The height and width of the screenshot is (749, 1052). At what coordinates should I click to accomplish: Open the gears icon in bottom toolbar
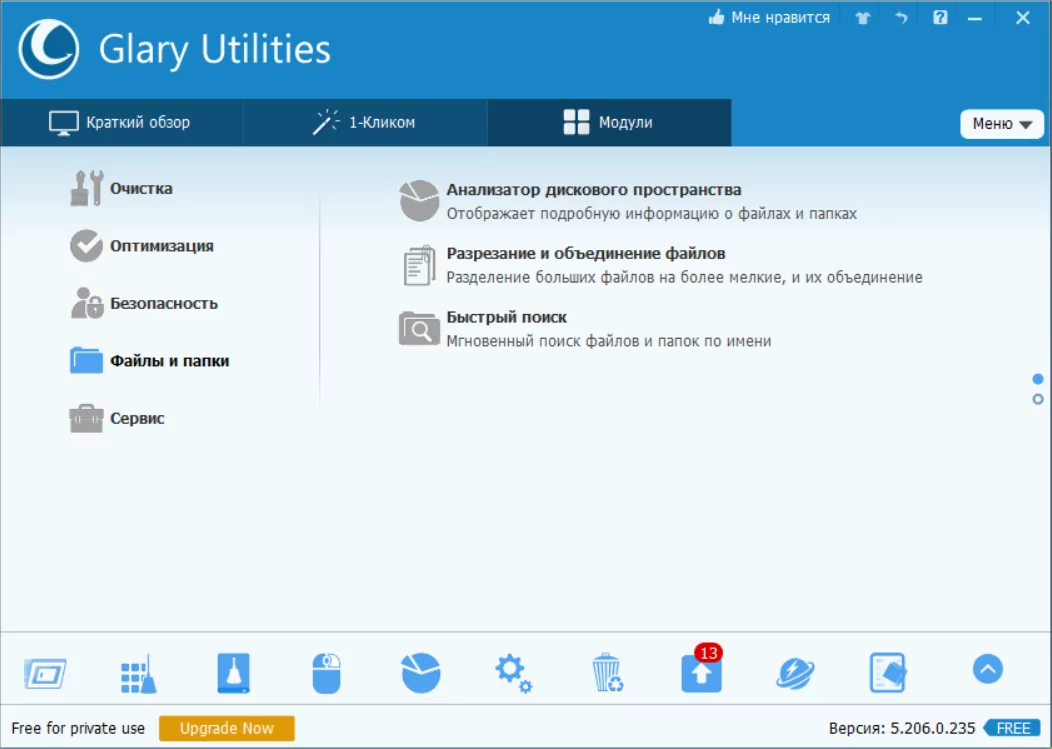pos(514,674)
